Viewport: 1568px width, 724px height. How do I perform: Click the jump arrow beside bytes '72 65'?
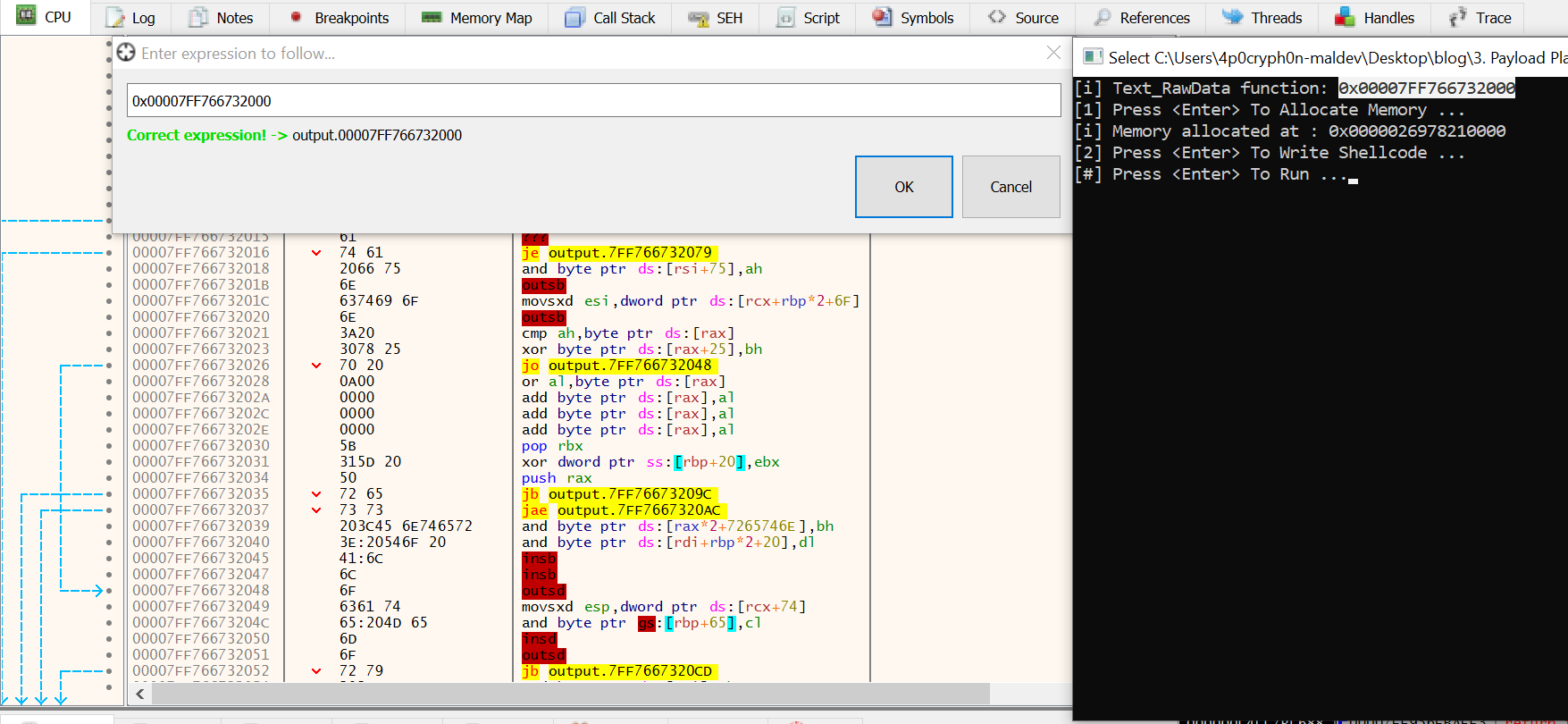click(x=316, y=494)
